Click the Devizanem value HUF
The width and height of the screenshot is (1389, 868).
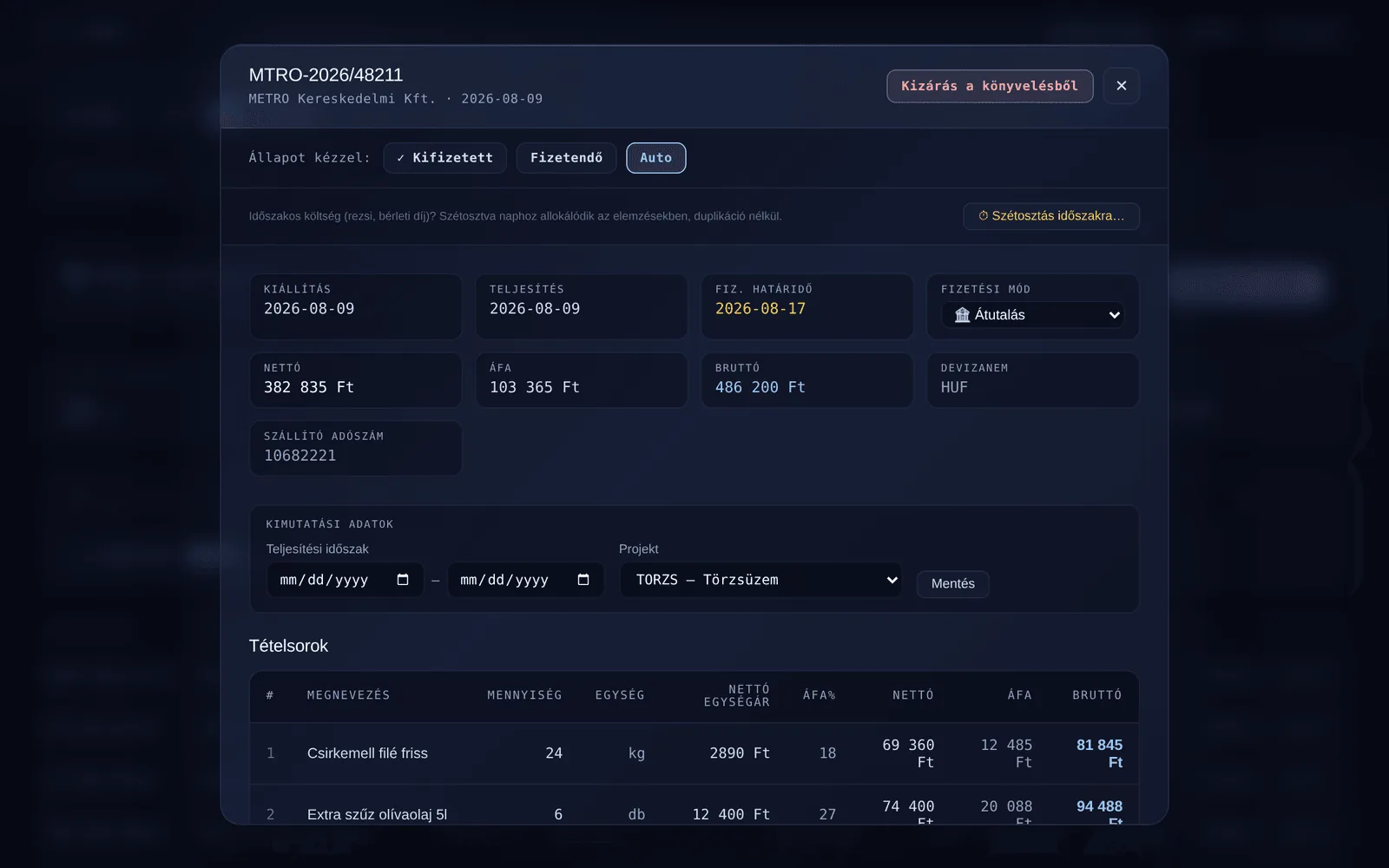coord(954,387)
